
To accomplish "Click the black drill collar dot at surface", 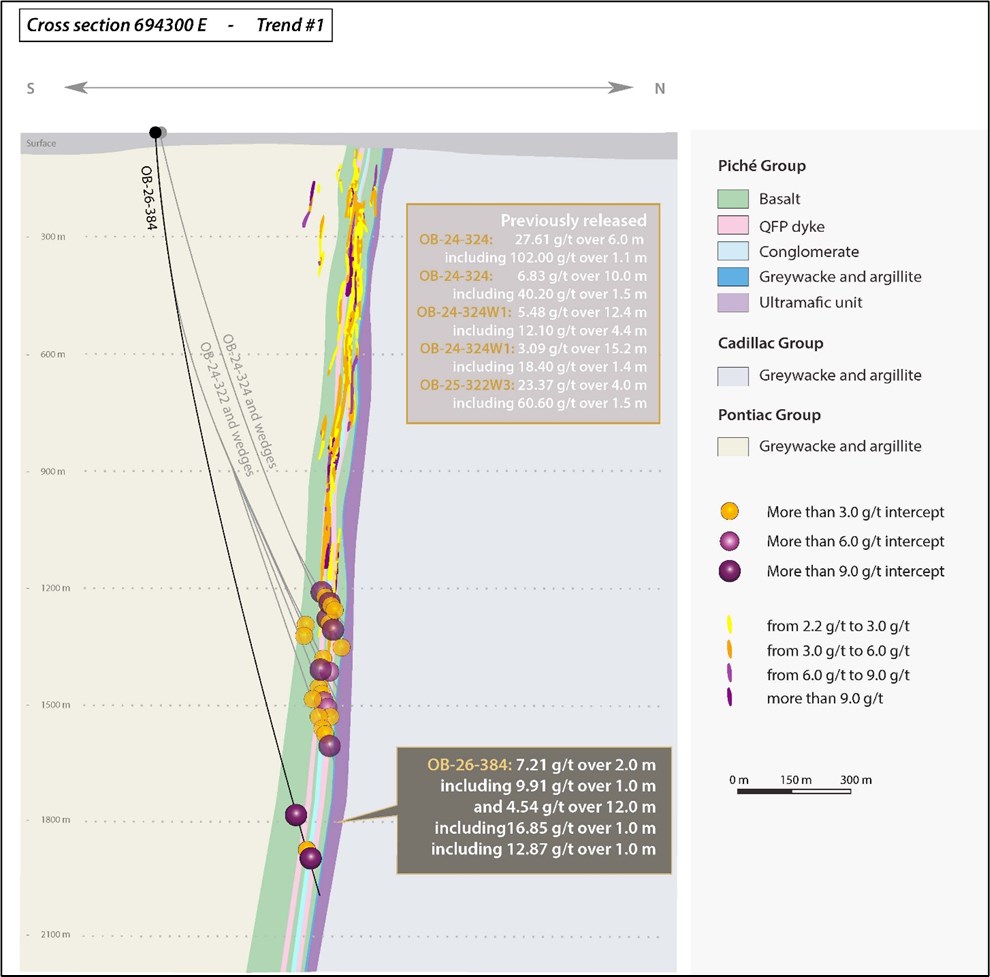I will [x=155, y=132].
